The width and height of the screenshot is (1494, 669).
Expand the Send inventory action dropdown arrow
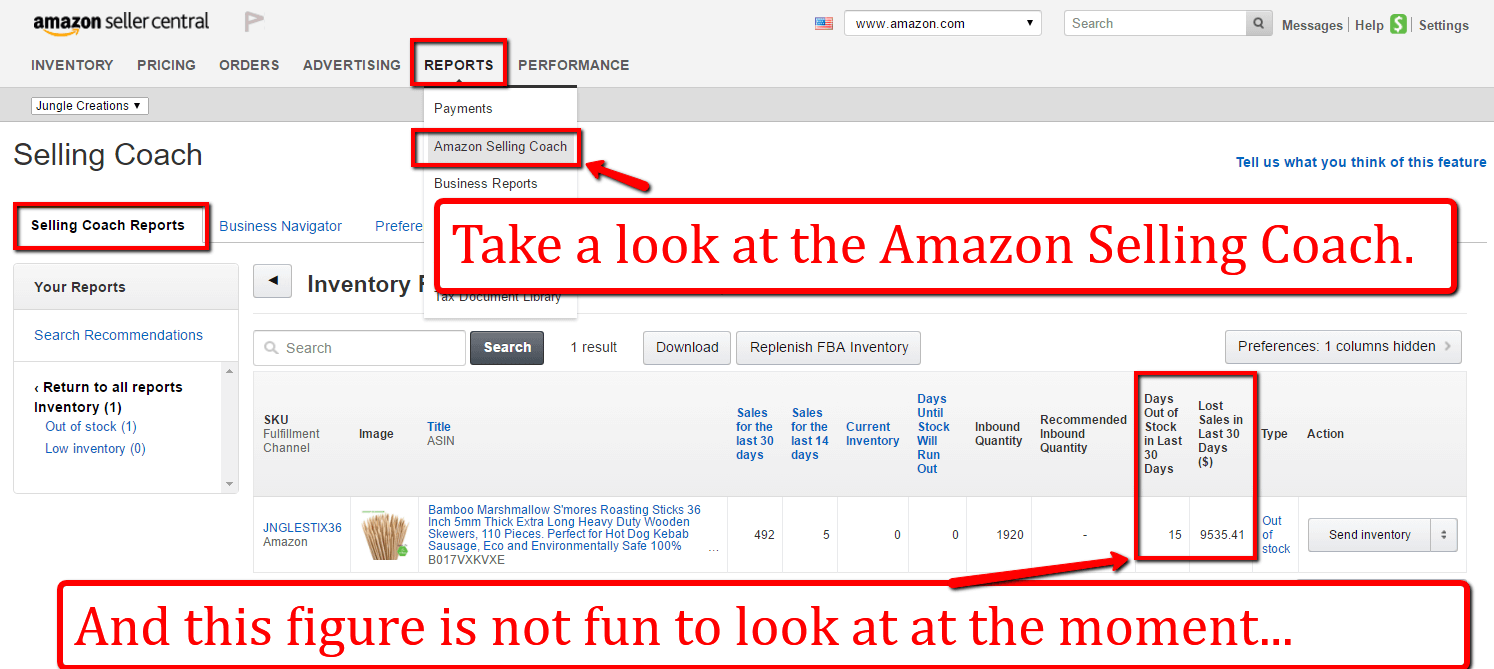pyautogui.click(x=1444, y=535)
